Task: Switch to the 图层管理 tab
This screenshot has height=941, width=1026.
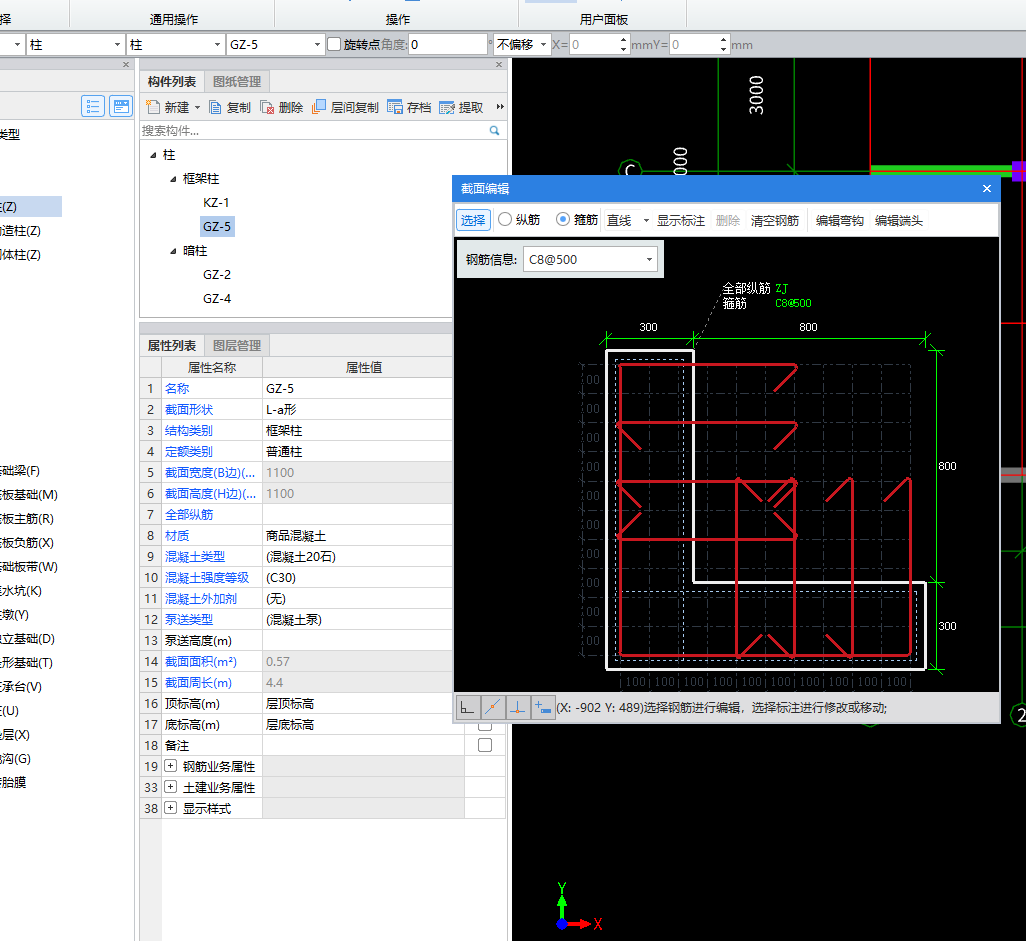Action: tap(237, 345)
